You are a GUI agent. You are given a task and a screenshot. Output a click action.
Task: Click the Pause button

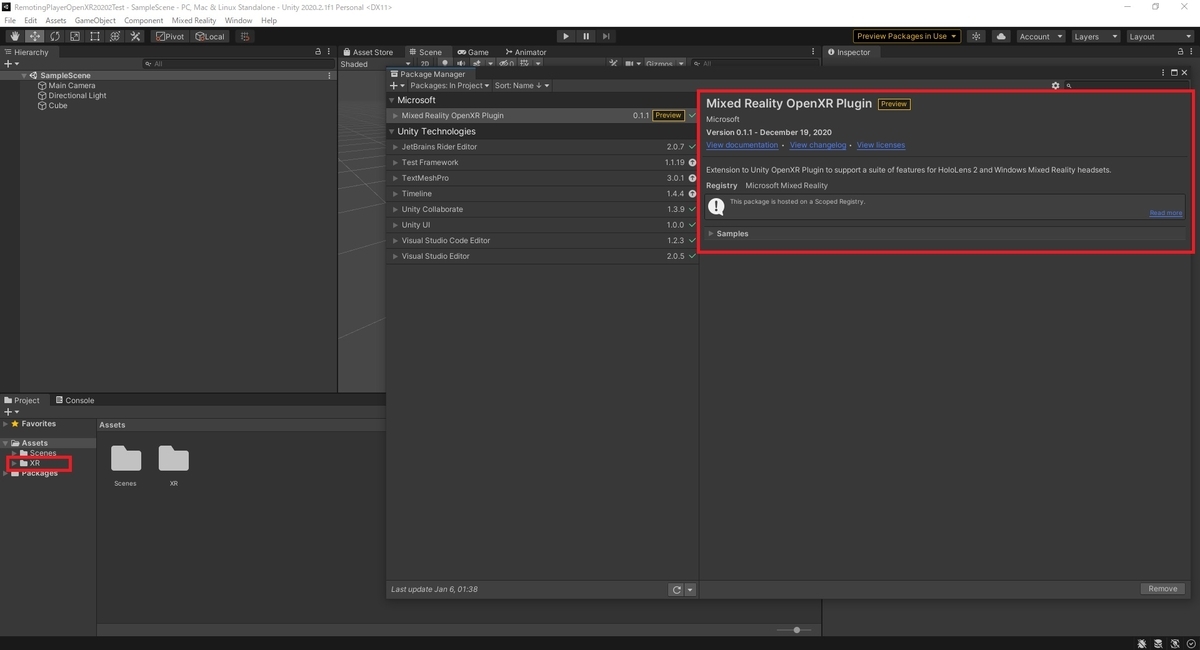[586, 36]
